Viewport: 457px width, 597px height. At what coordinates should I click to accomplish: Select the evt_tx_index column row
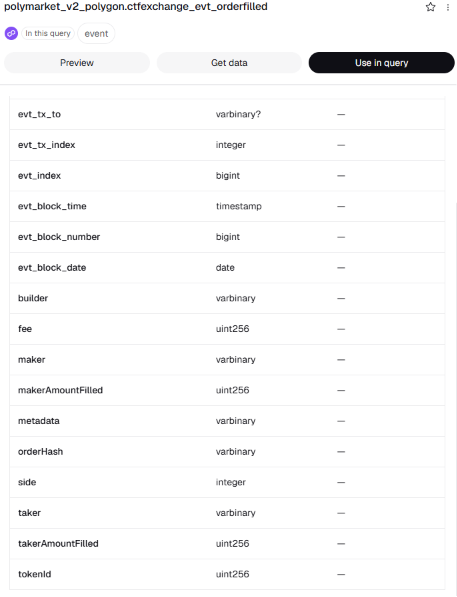pyautogui.click(x=227, y=145)
